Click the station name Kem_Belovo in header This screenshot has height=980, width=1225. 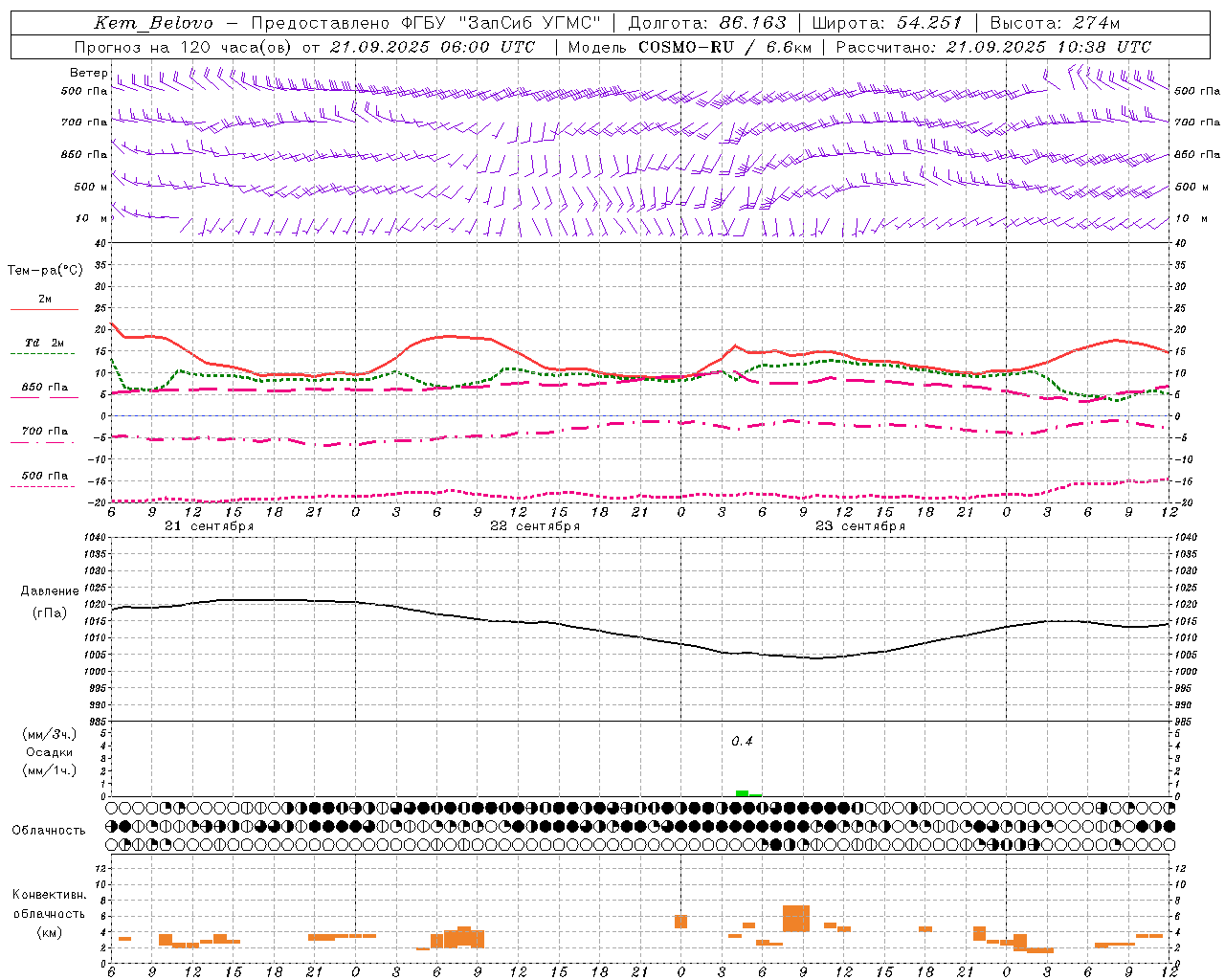[154, 23]
